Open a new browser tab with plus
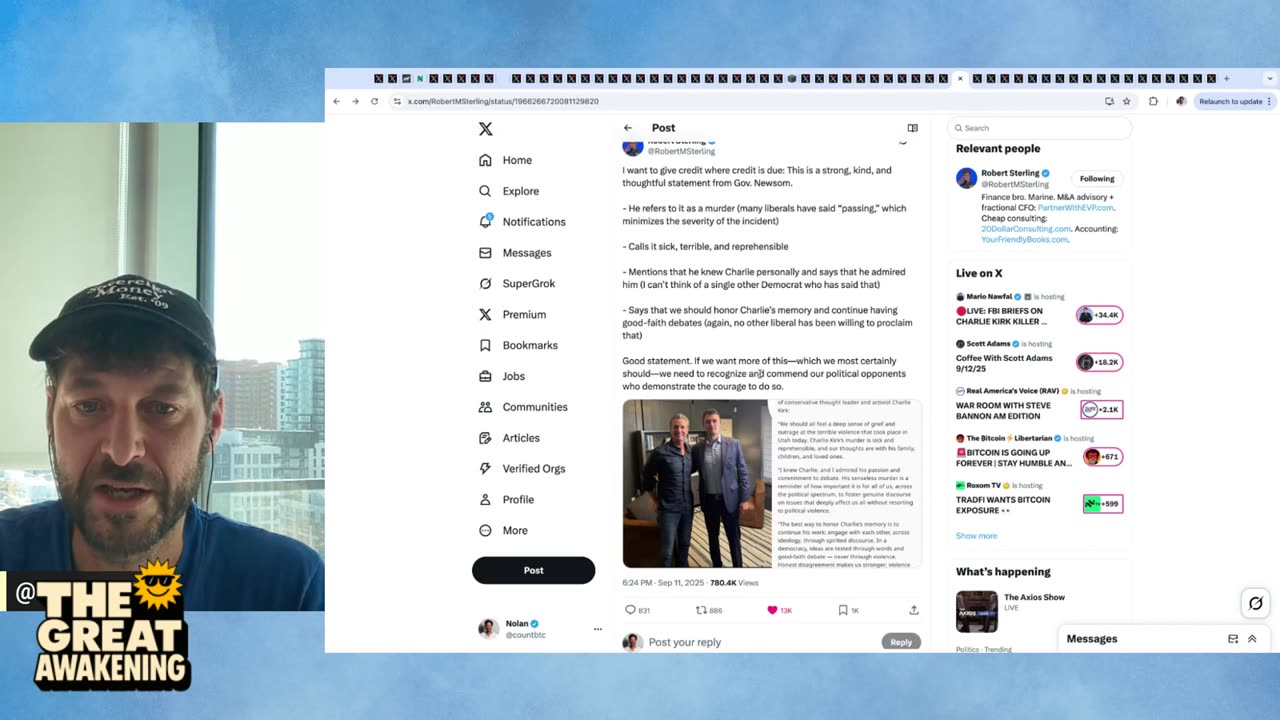Screen dimensions: 1280x720 click(x=1227, y=78)
